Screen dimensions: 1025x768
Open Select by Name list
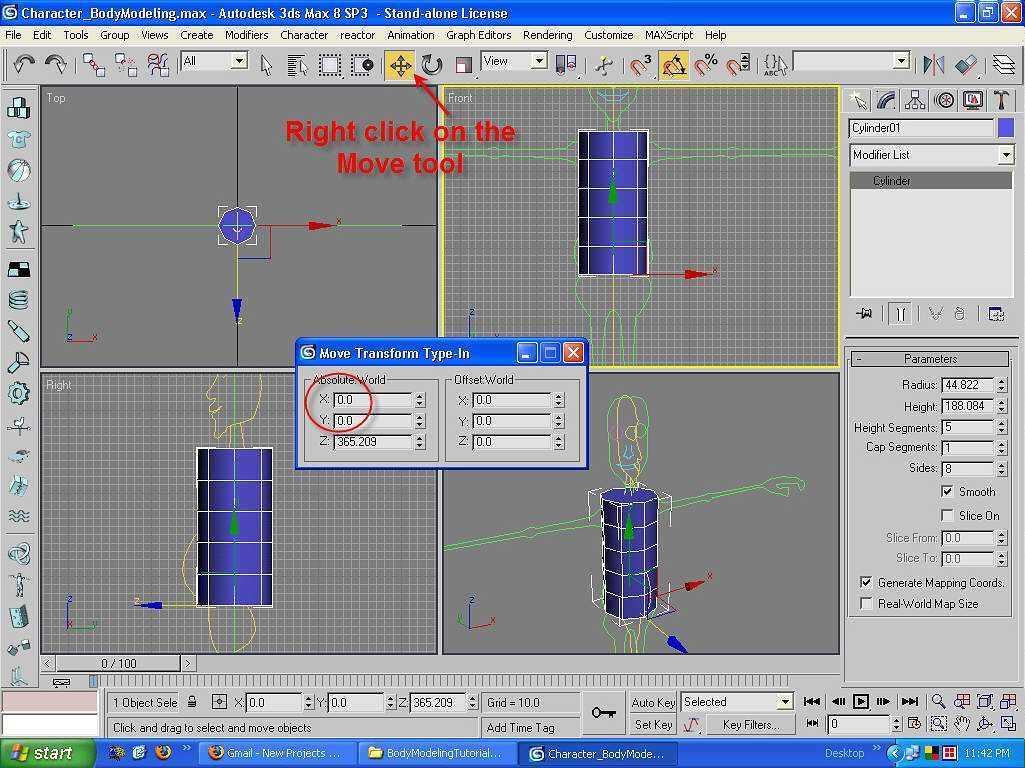[x=297, y=65]
